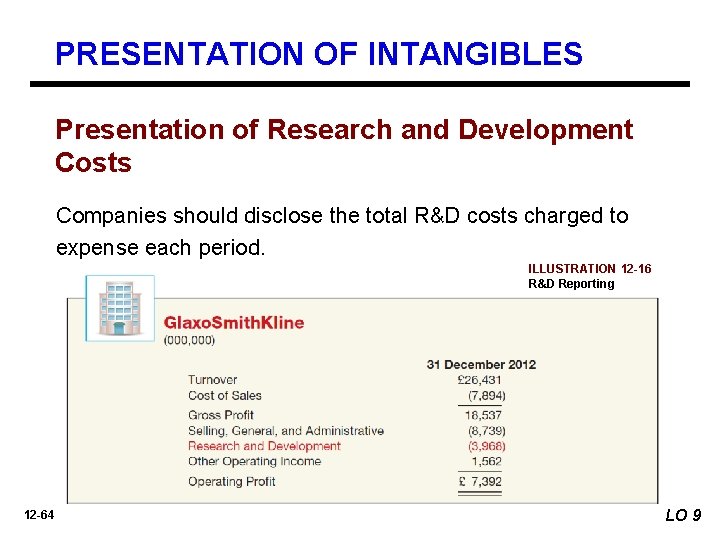Click 'Selling, General, and Administrative' label
This screenshot has height=540, width=720.
(x=286, y=431)
